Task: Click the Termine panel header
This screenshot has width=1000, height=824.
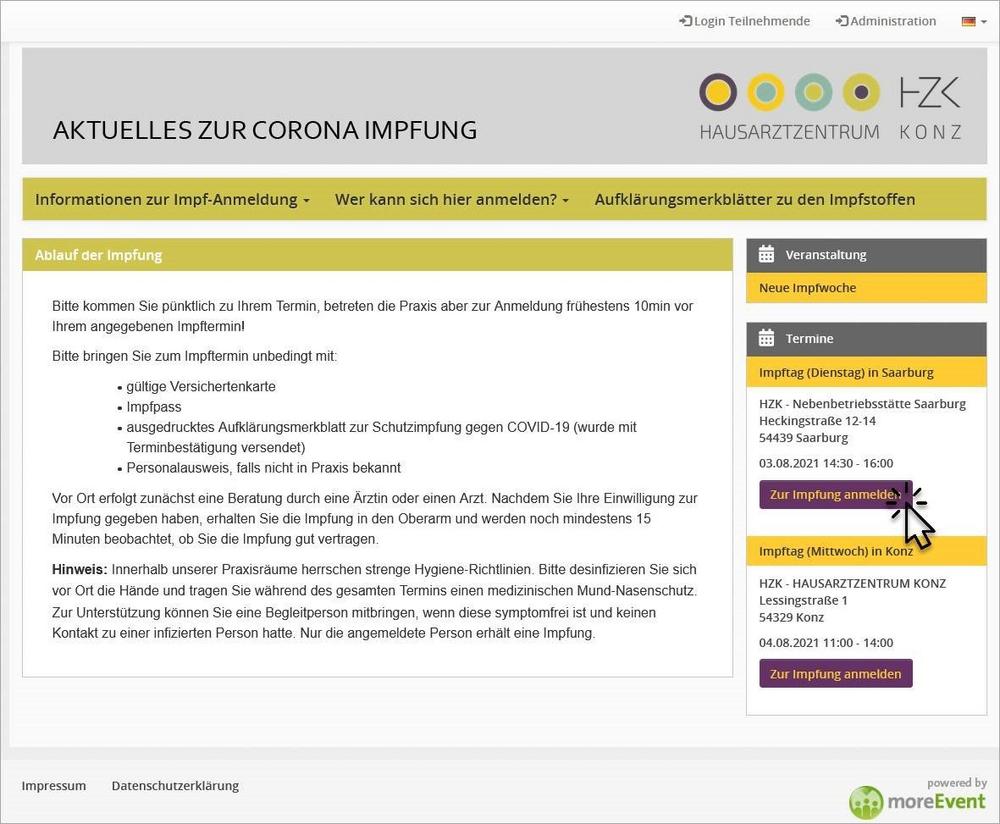Action: tap(866, 338)
